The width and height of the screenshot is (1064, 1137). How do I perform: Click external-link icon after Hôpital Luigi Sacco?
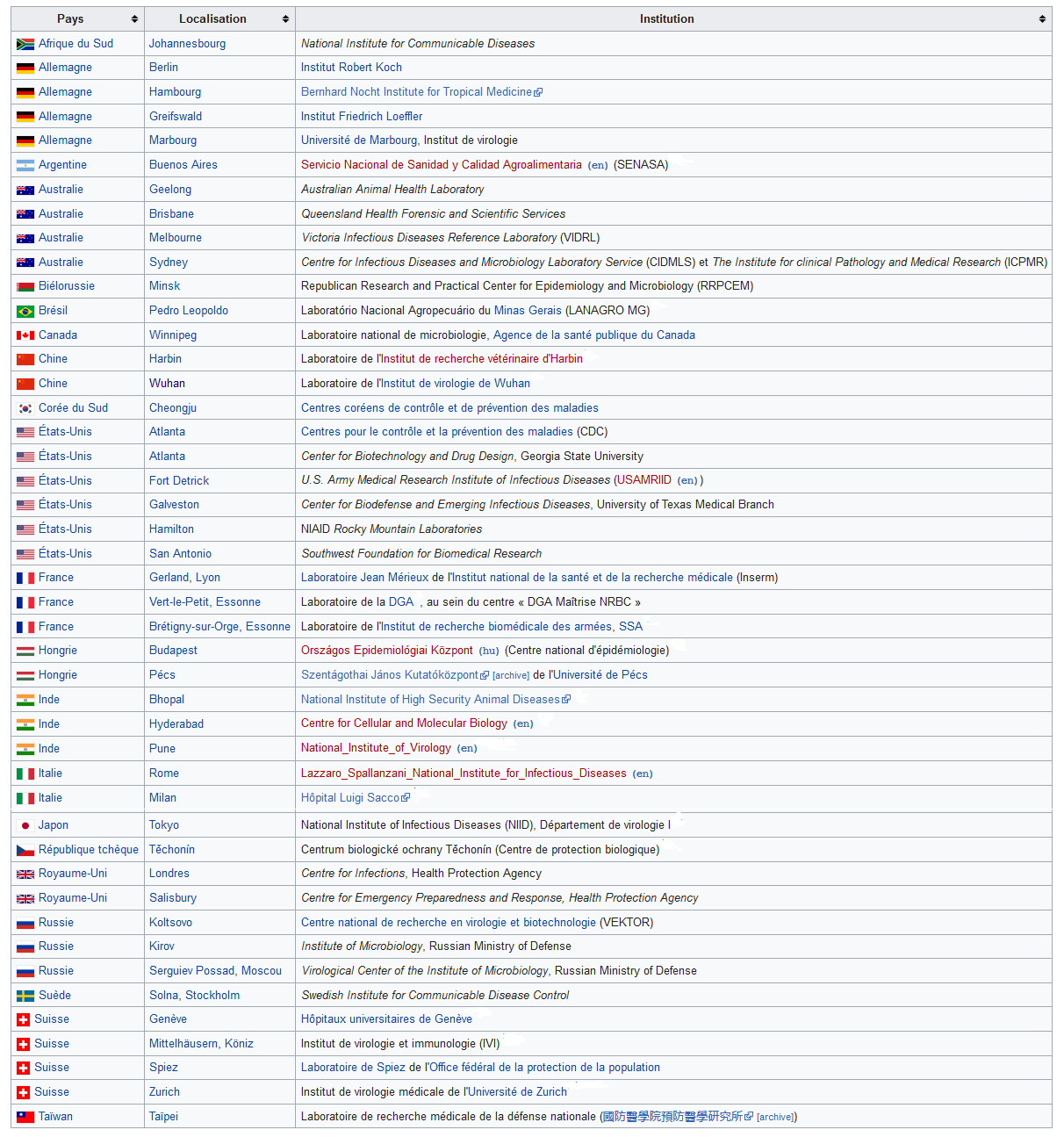406,798
